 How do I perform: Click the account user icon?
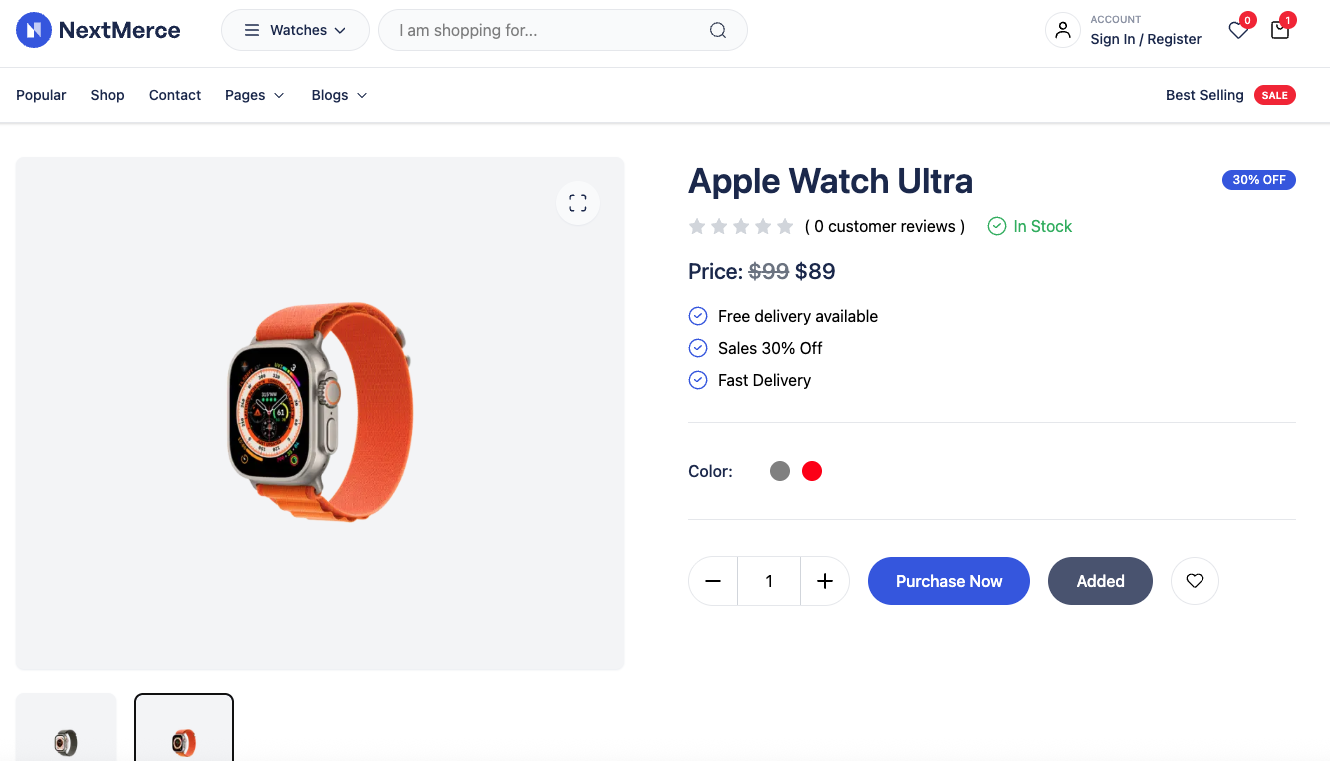tap(1062, 30)
